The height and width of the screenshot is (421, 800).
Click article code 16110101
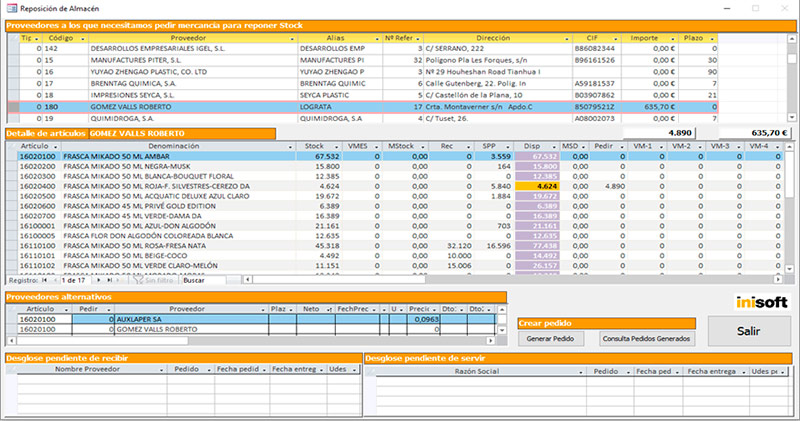tap(38, 256)
